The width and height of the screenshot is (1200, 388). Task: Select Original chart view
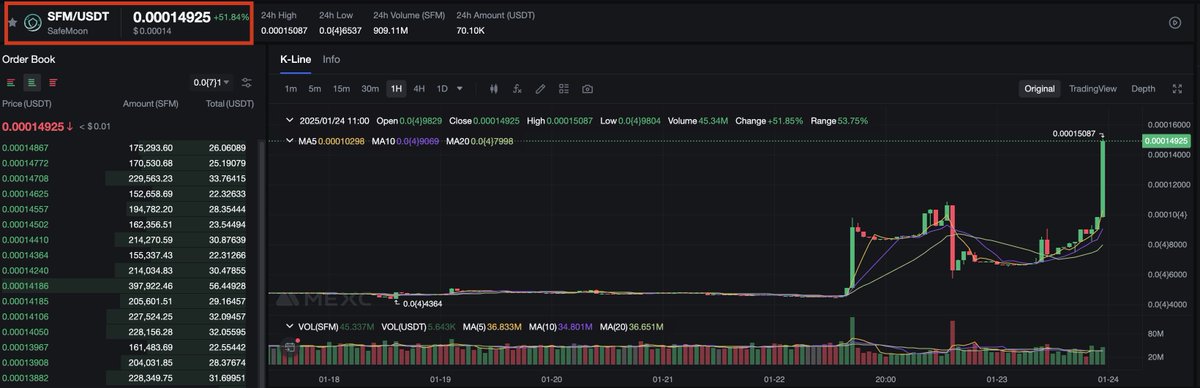1039,89
